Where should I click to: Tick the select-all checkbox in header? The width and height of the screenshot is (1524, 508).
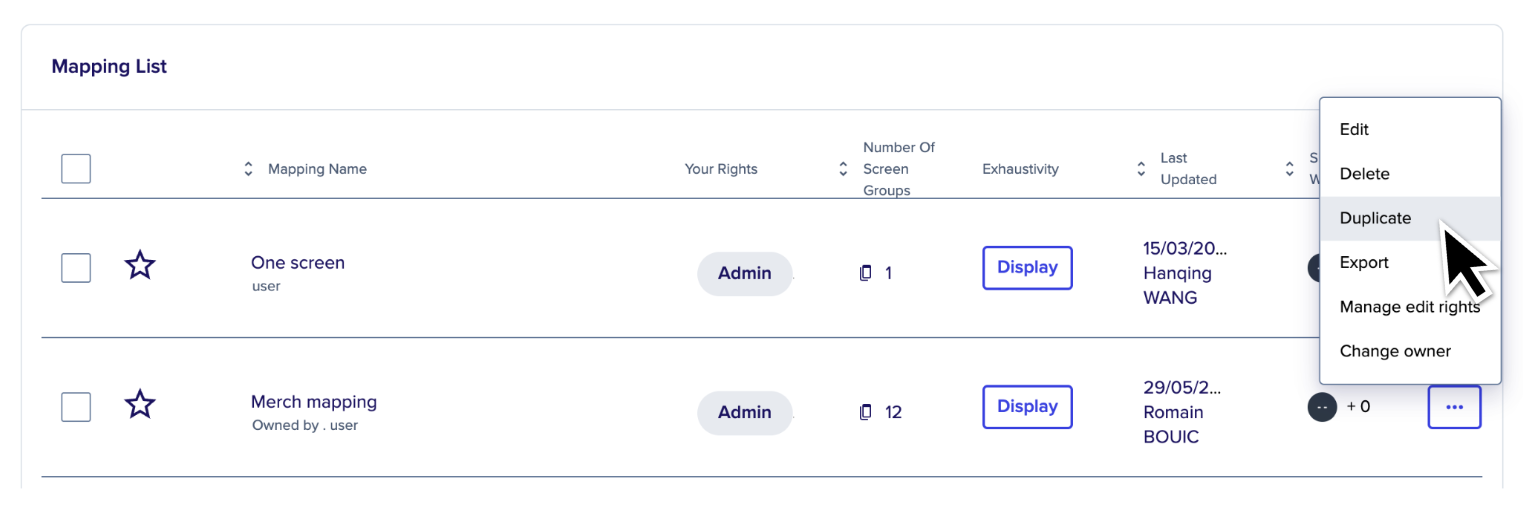[x=76, y=168]
